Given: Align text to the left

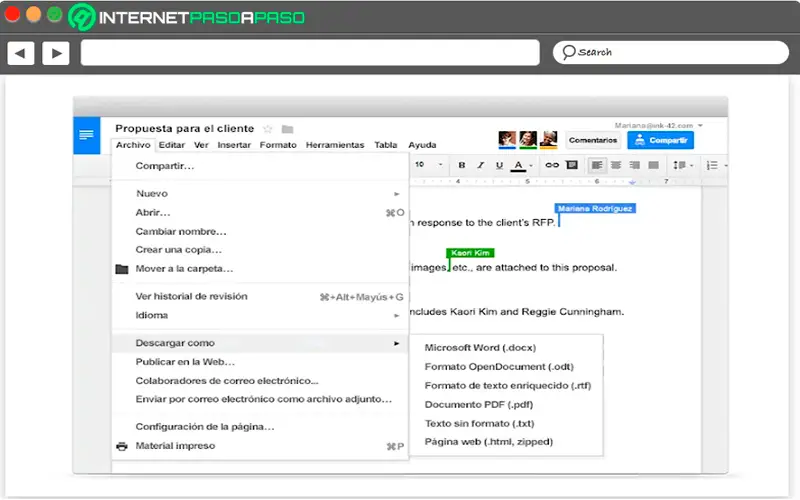Looking at the screenshot, I should click(596, 165).
